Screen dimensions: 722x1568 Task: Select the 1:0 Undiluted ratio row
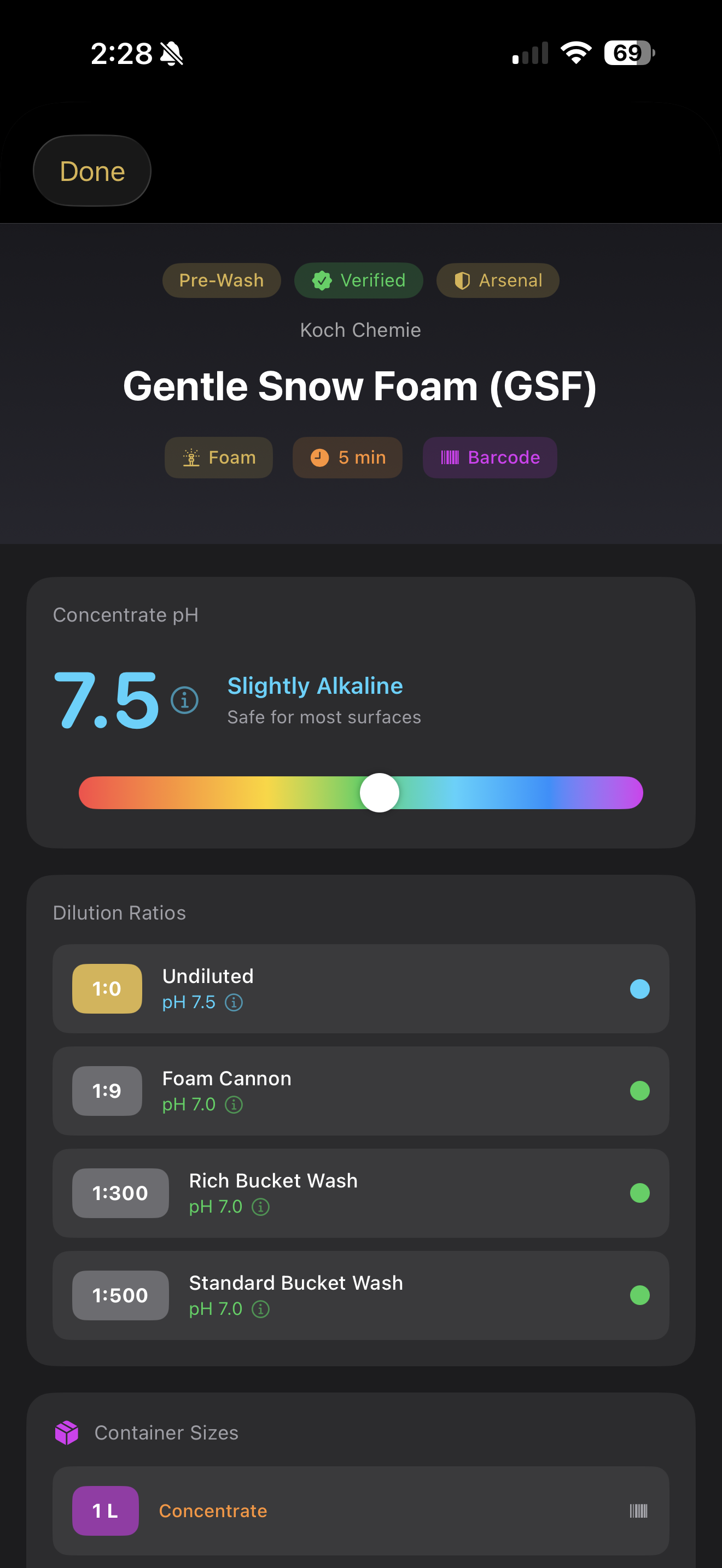click(360, 988)
